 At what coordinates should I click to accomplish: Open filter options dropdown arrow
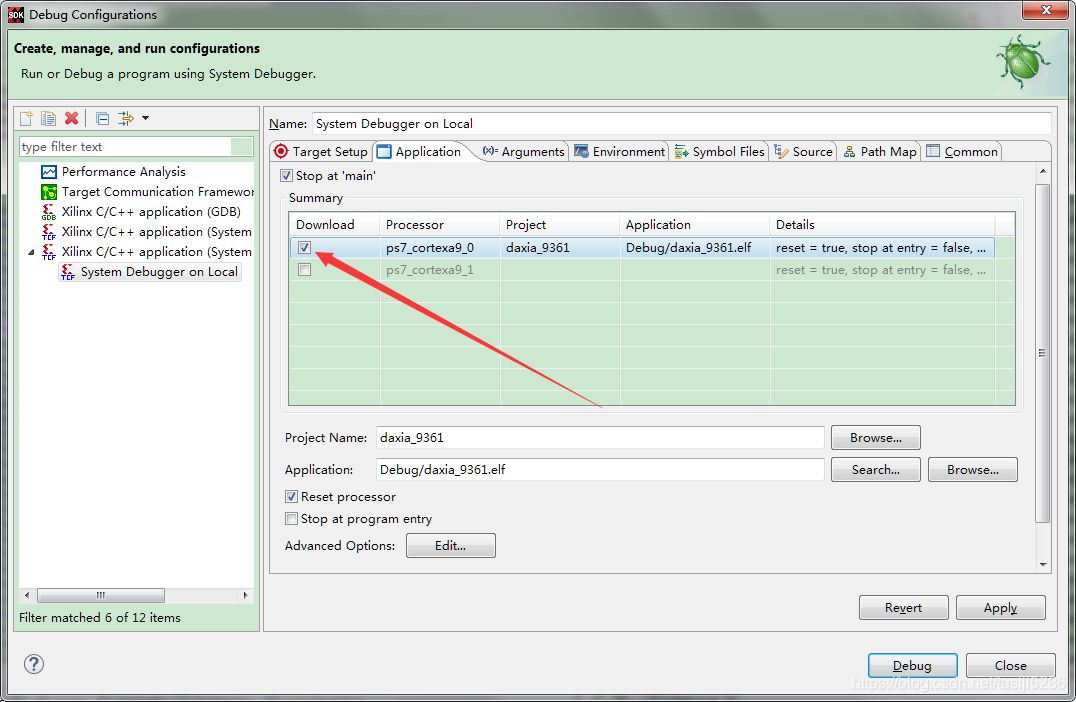pos(145,118)
